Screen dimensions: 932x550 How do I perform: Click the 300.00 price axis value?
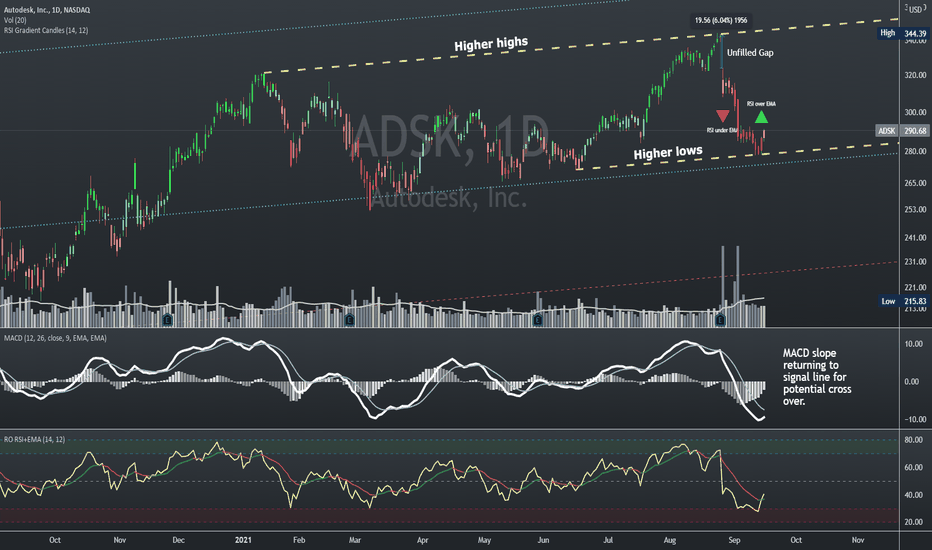point(915,112)
